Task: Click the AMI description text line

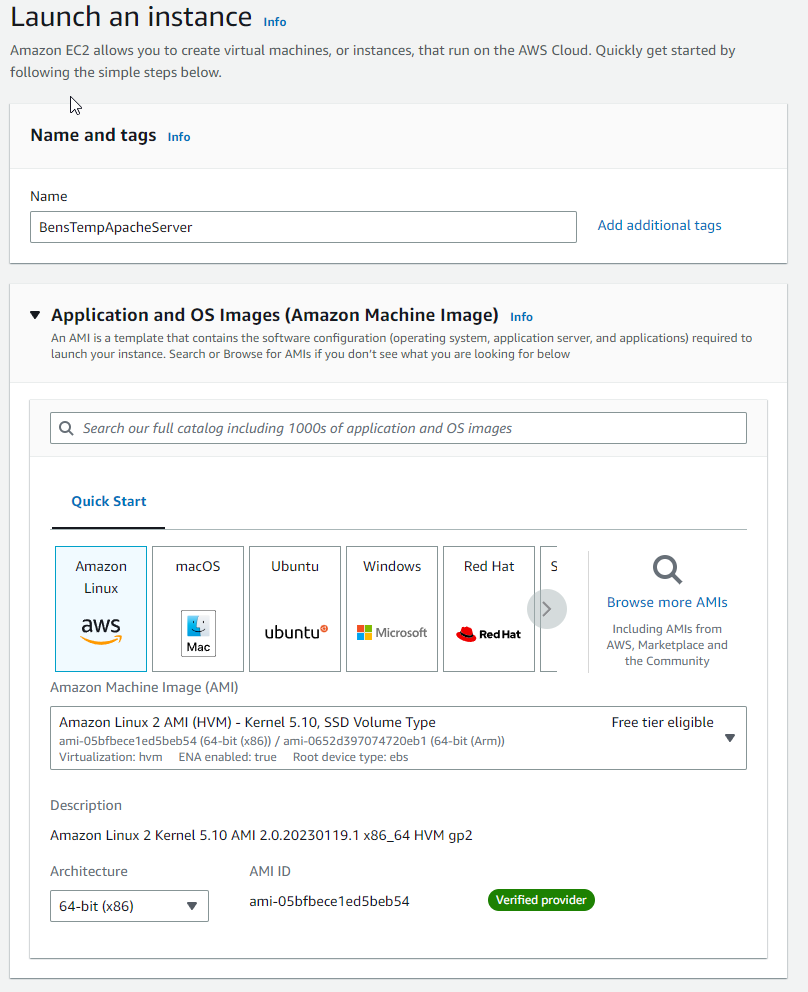Action: tap(261, 835)
